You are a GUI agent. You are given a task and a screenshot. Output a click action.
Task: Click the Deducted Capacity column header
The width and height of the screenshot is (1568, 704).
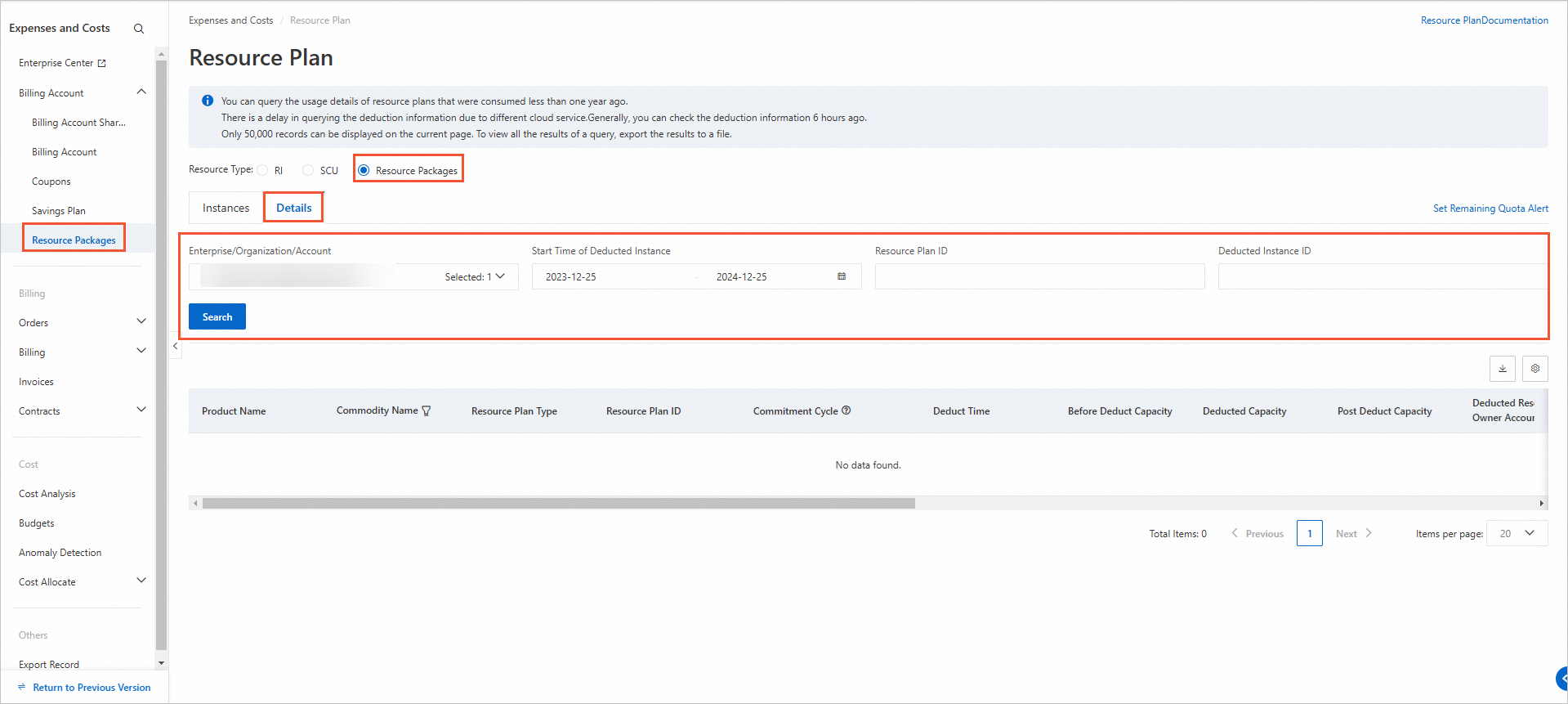(1244, 411)
